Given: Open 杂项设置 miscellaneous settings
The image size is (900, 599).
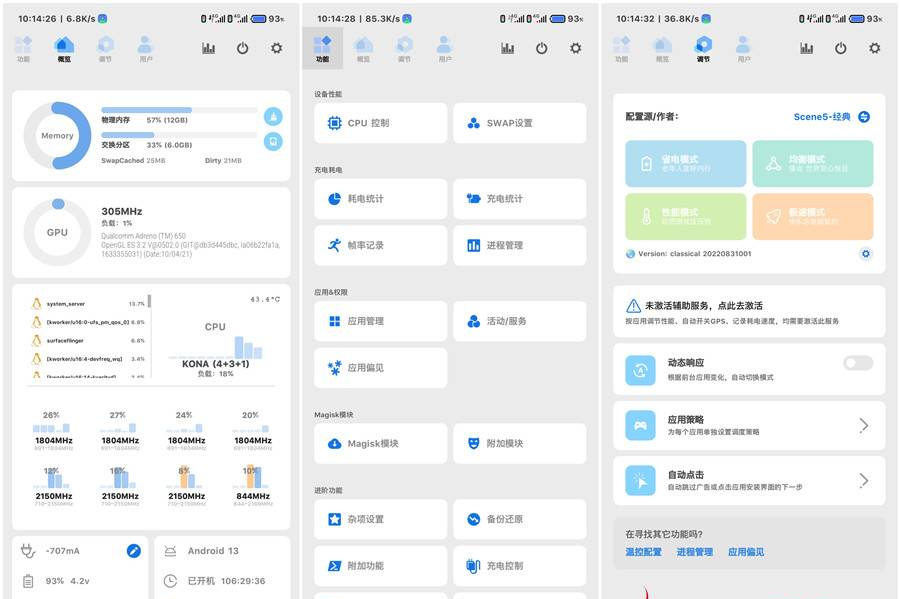Looking at the screenshot, I should click(x=381, y=519).
